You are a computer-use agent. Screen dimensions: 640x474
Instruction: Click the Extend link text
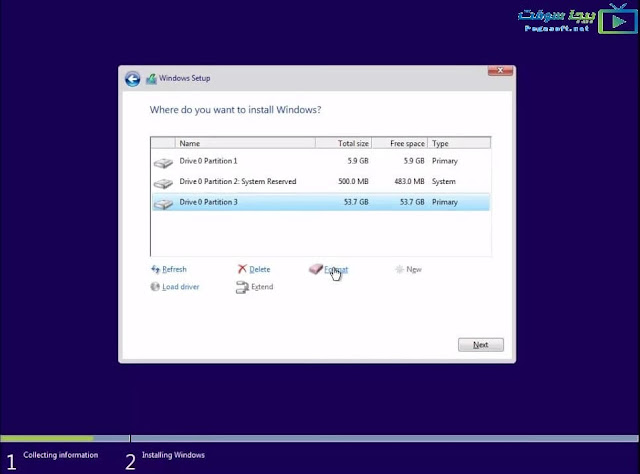tap(262, 287)
